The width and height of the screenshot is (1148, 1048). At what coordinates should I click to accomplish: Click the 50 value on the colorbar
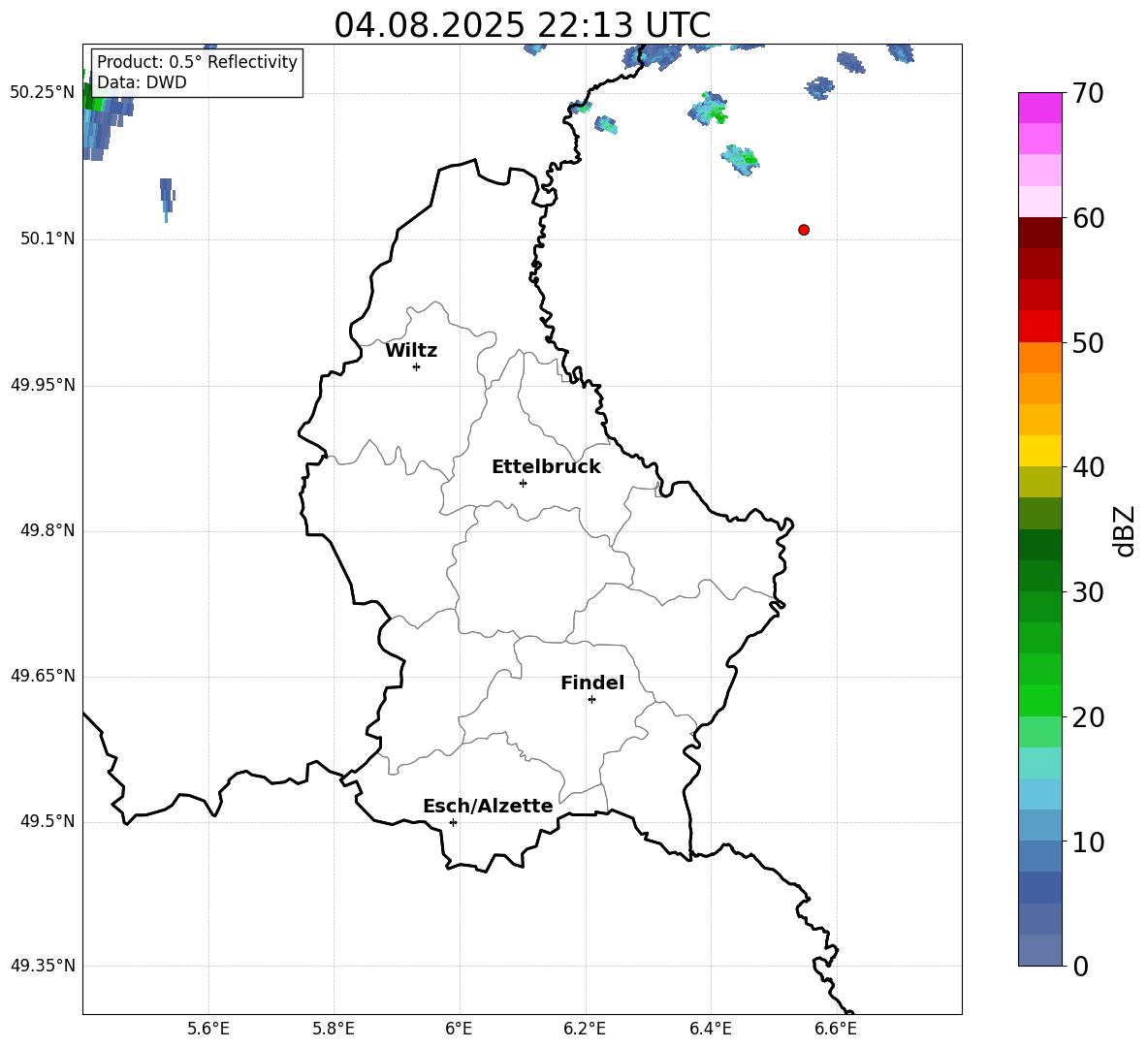pyautogui.click(x=1088, y=343)
